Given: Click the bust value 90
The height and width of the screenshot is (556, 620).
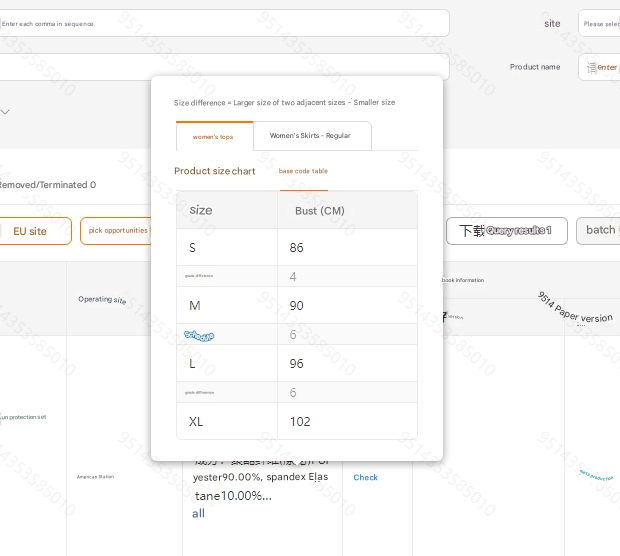Looking at the screenshot, I should pos(296,305).
